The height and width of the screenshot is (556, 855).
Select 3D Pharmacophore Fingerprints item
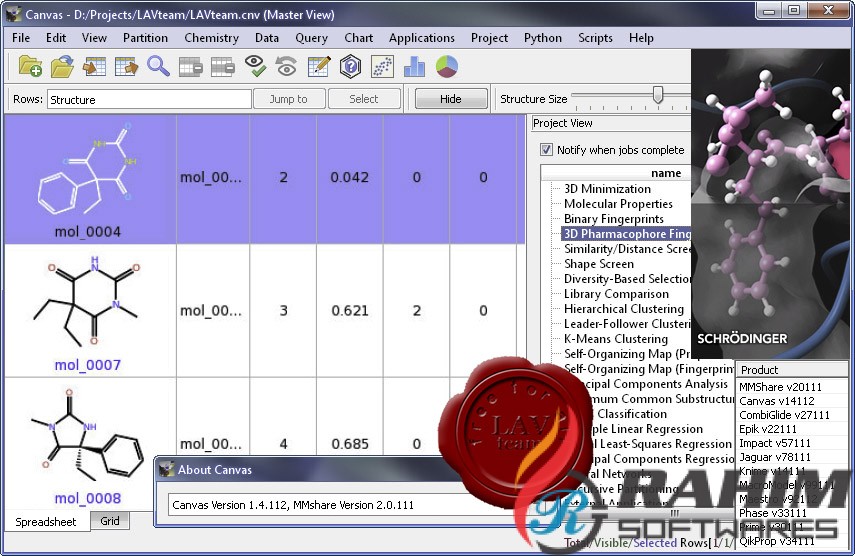pos(627,233)
